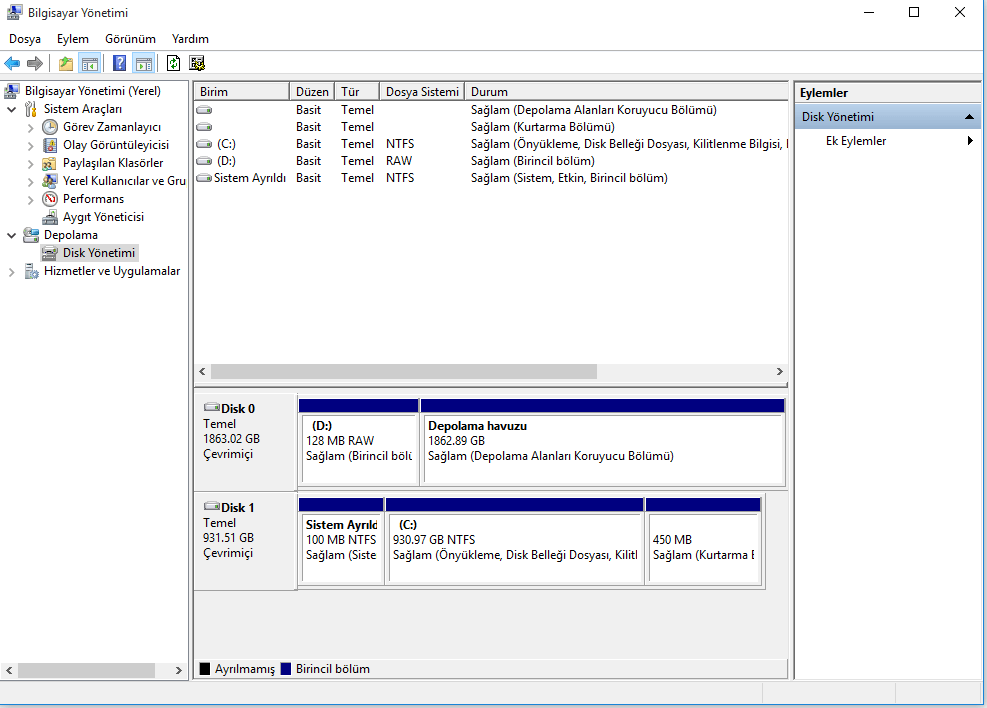This screenshot has width=987, height=708.
Task: Click the drive icon of the (C:) volume row
Action: (204, 144)
